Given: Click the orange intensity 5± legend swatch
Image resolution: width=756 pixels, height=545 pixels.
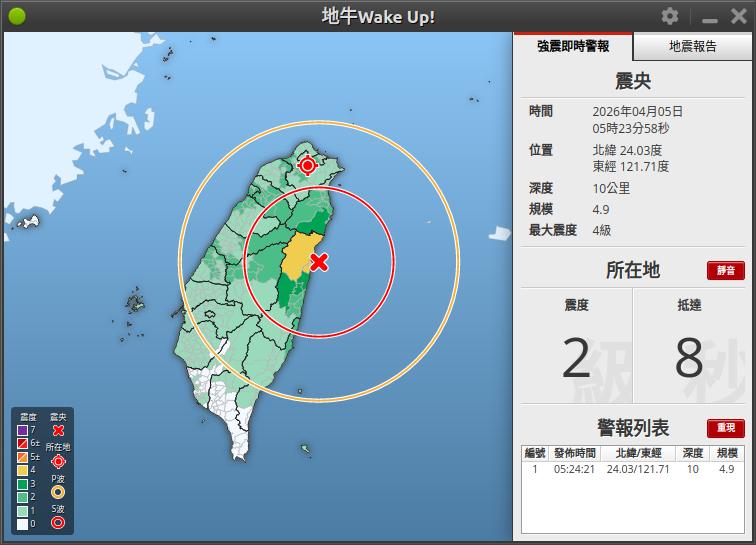Looking at the screenshot, I should (22, 457).
